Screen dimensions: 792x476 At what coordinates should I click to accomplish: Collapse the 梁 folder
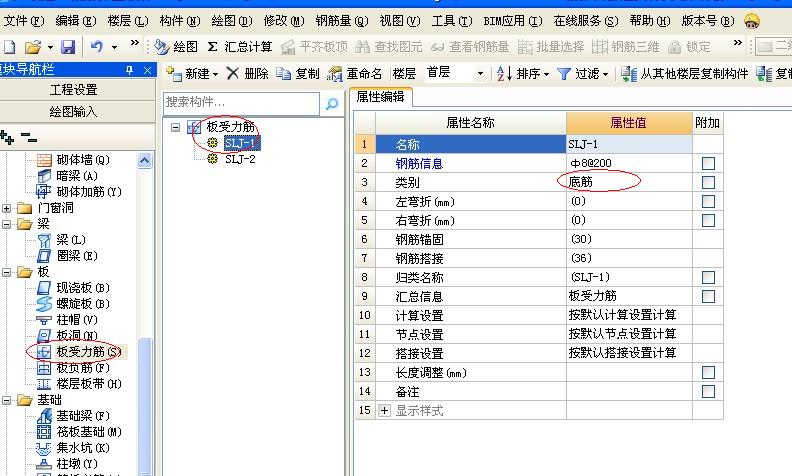[6, 224]
